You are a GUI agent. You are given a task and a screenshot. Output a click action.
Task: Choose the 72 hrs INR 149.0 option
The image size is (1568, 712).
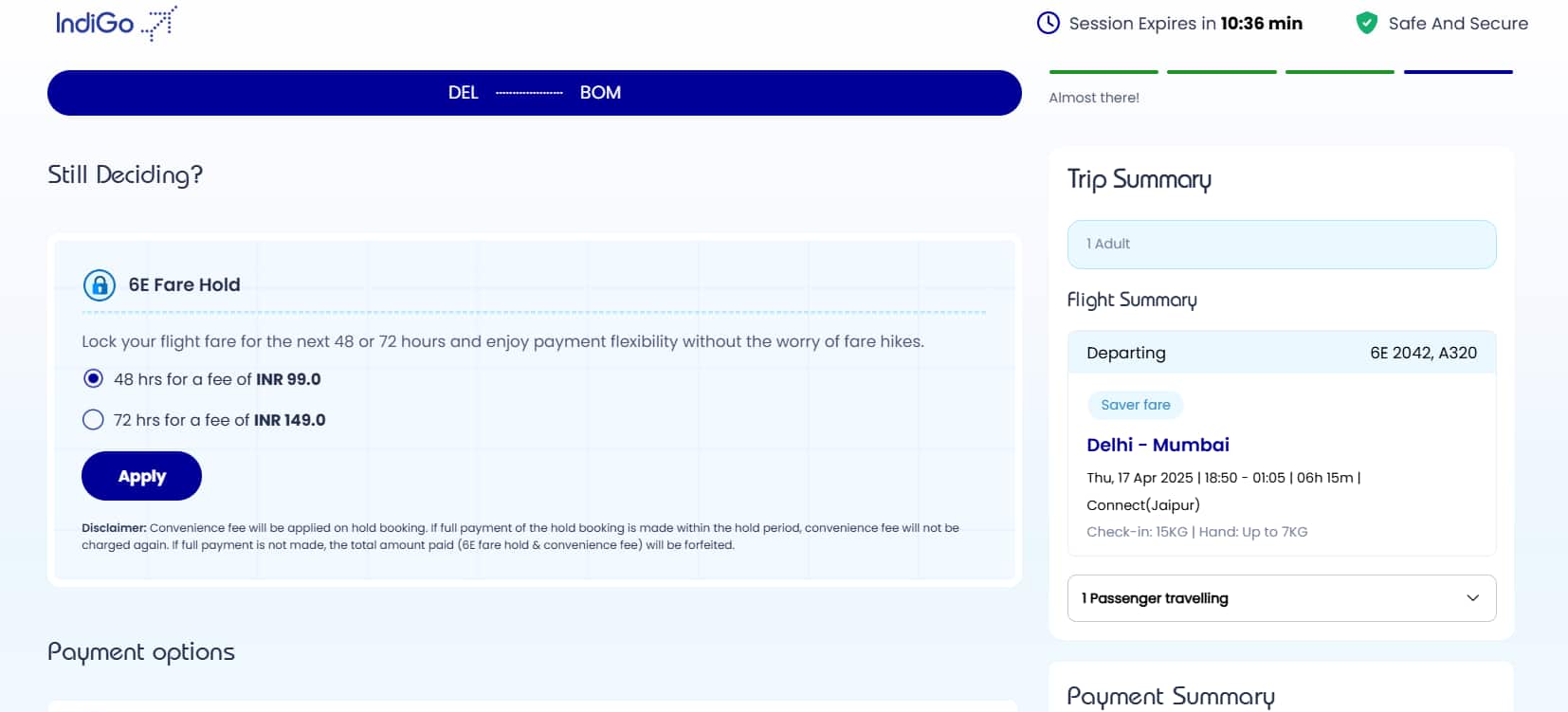tap(93, 420)
